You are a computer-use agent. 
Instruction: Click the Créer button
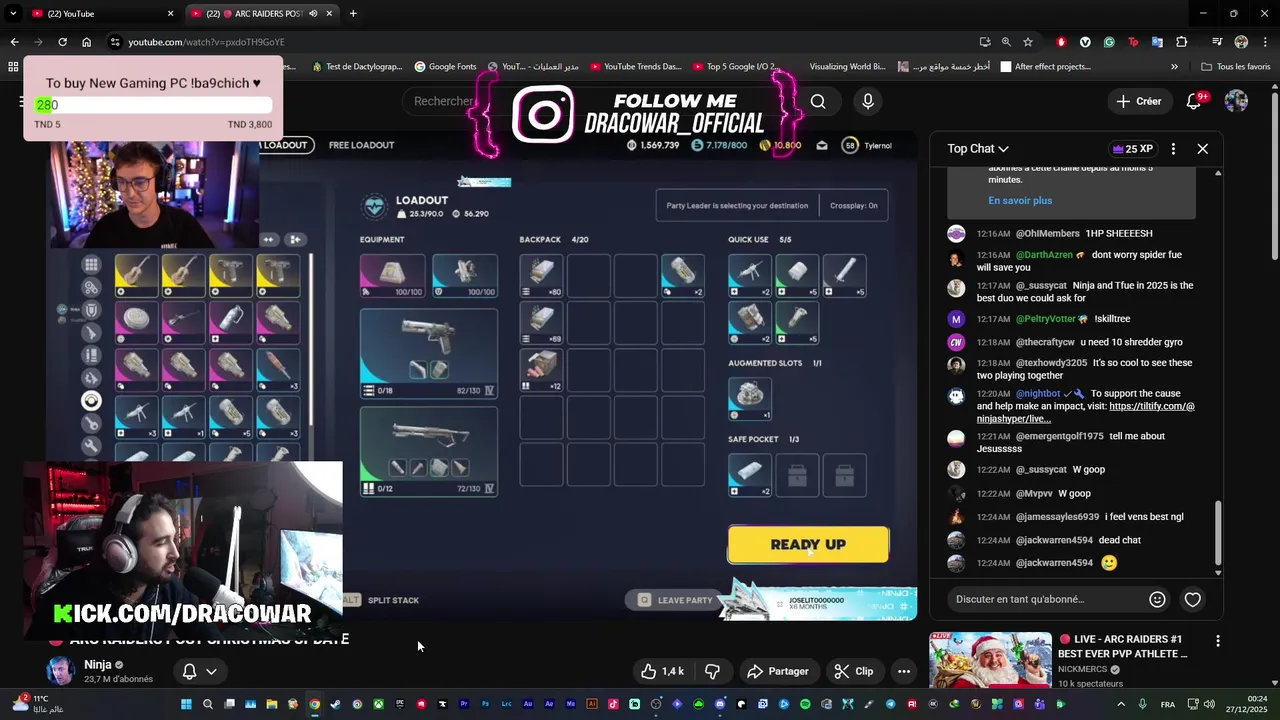[1139, 101]
